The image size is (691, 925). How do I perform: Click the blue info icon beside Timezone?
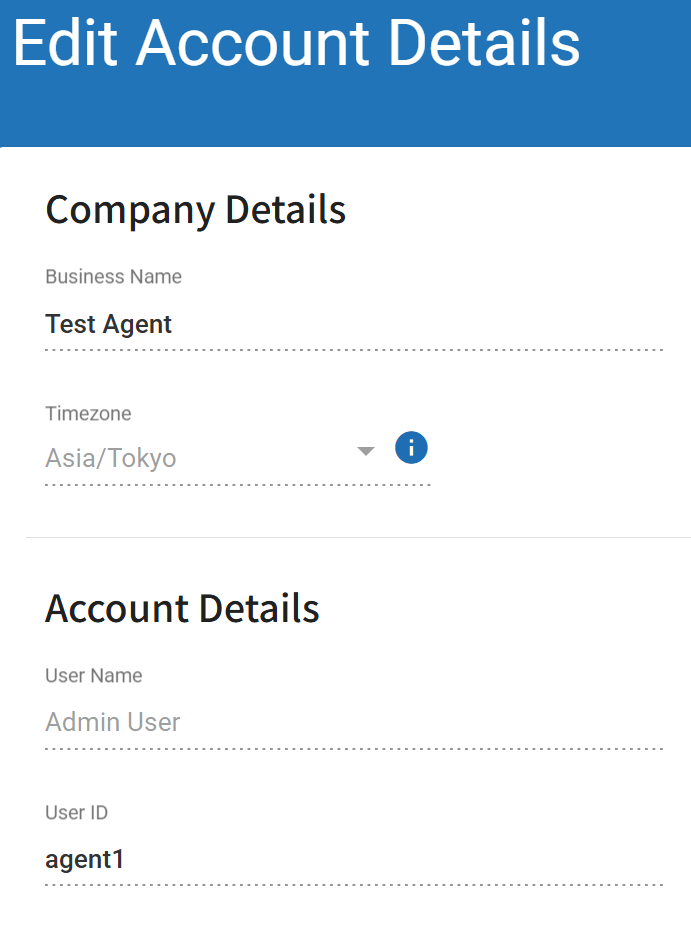pos(411,448)
